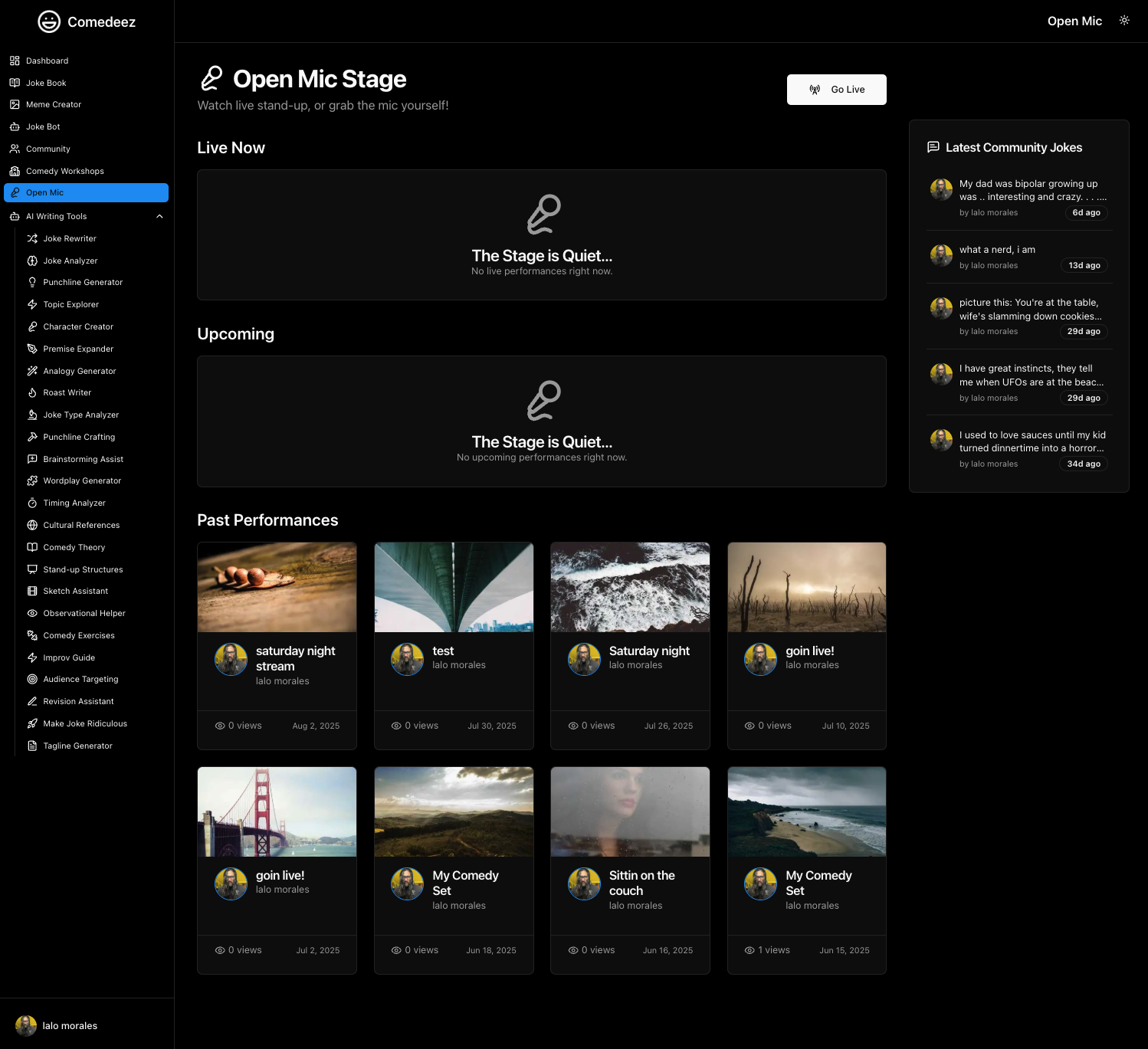
Task: Open the Improv Guide tool
Action: tap(70, 657)
